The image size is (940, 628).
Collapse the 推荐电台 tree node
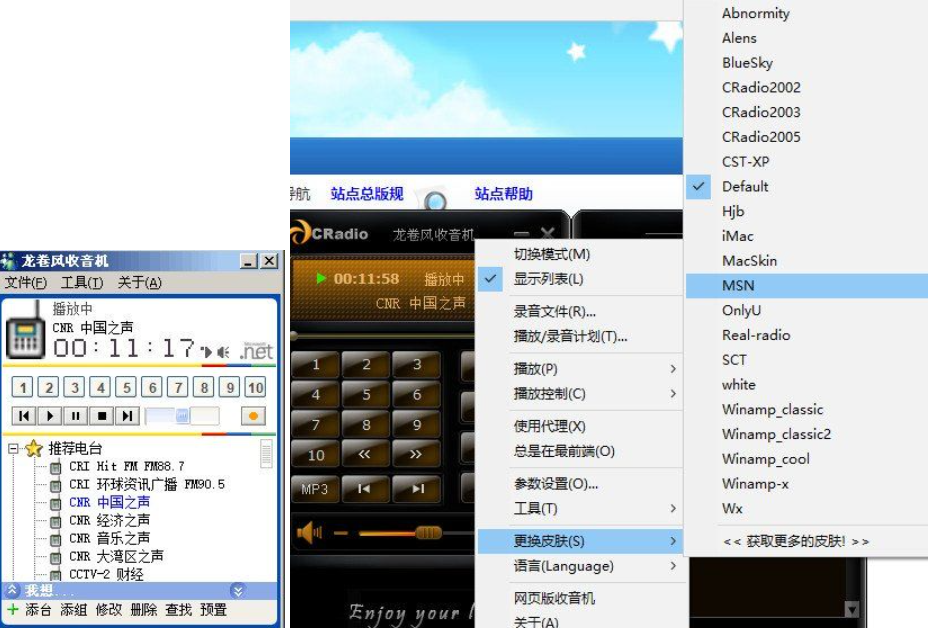(13, 448)
